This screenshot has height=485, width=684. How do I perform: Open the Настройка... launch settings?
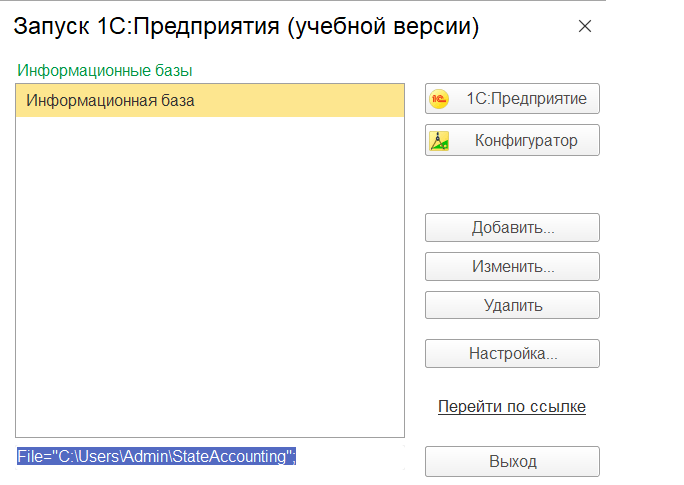[512, 353]
